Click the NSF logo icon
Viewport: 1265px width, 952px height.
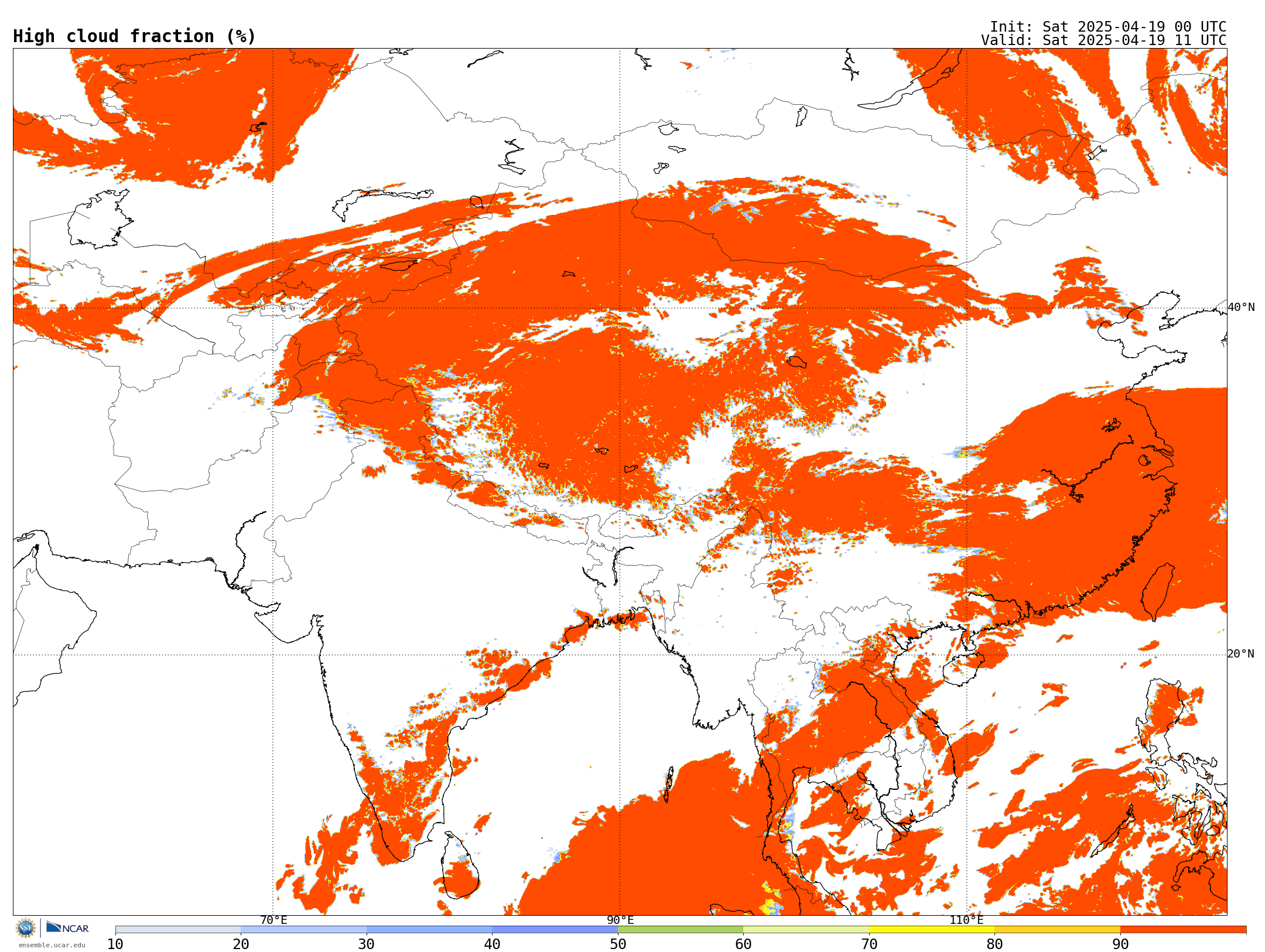coord(26,928)
